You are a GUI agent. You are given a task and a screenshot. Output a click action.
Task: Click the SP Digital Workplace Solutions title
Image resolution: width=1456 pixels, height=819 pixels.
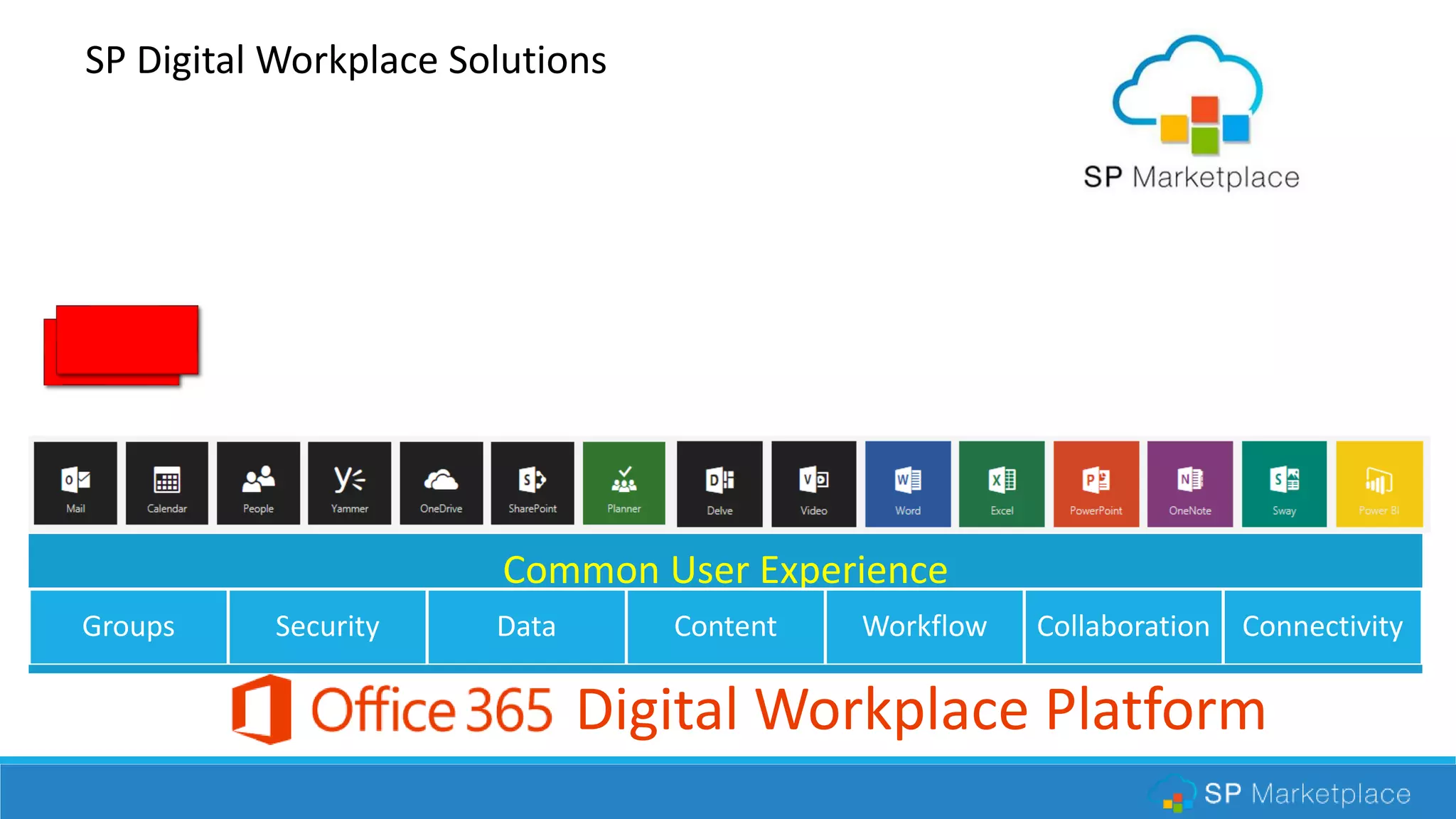point(346,60)
